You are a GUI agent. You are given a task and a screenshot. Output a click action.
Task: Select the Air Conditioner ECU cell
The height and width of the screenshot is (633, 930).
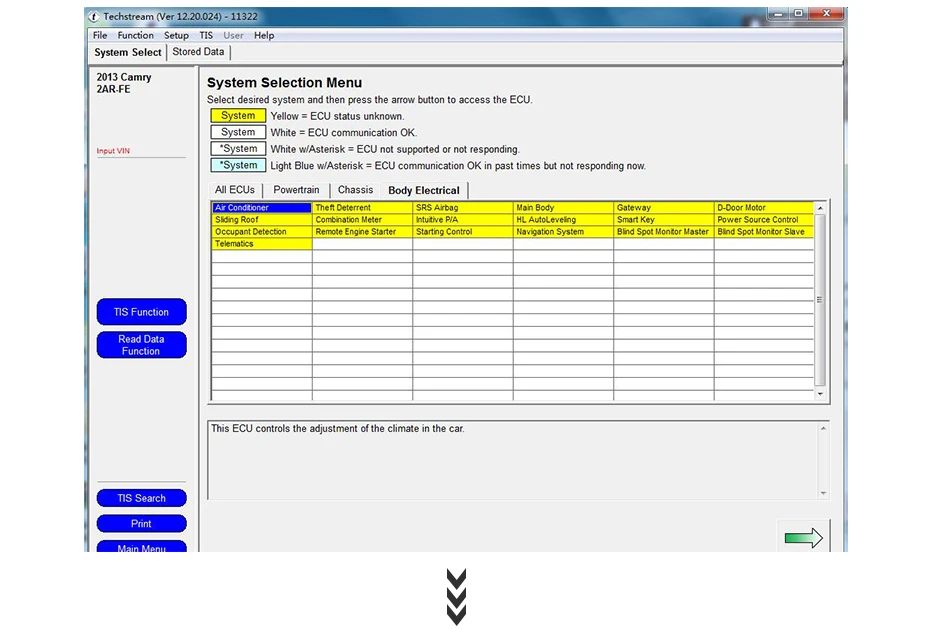(262, 208)
